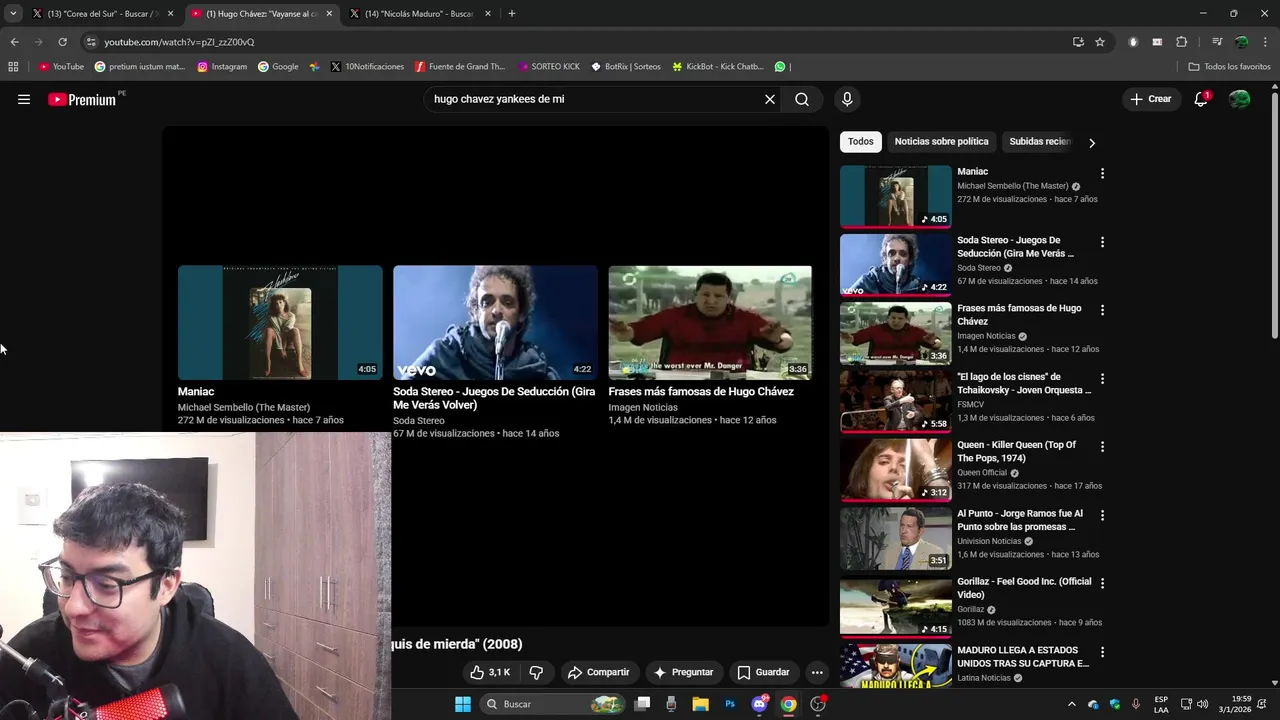Open a new browser tab

(x=512, y=14)
